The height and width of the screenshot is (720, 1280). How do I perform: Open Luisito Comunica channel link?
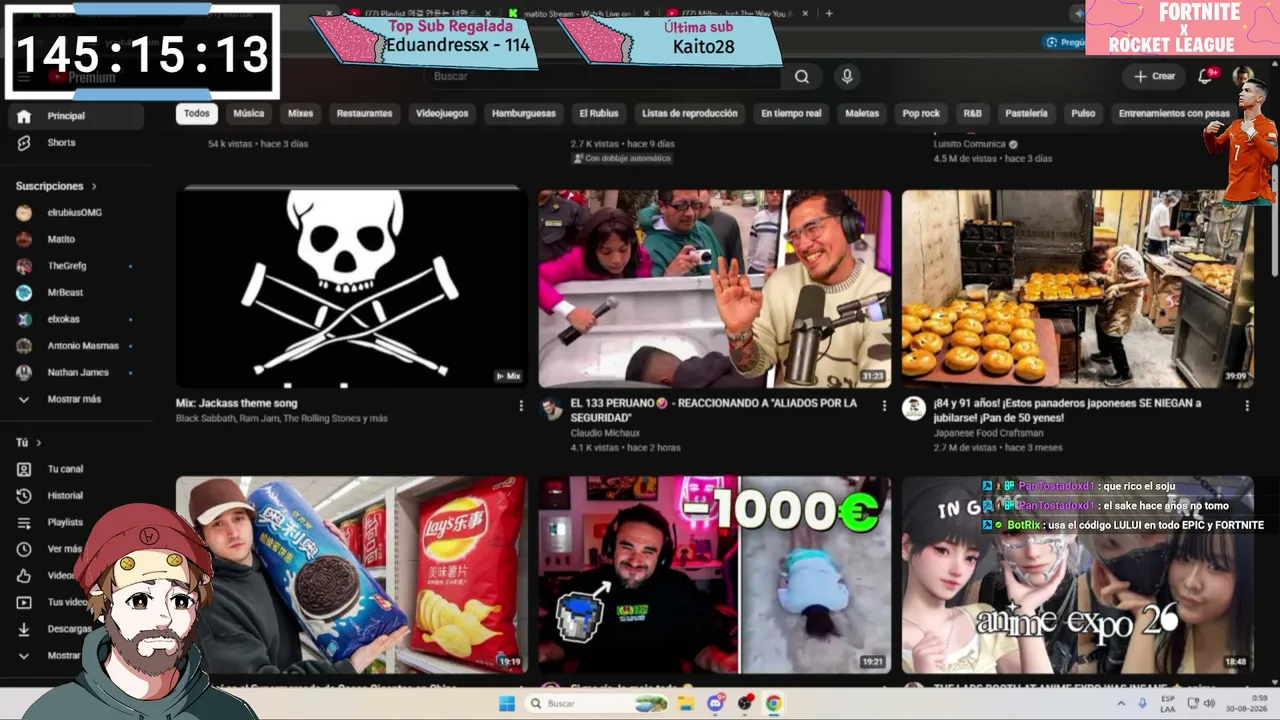click(970, 144)
